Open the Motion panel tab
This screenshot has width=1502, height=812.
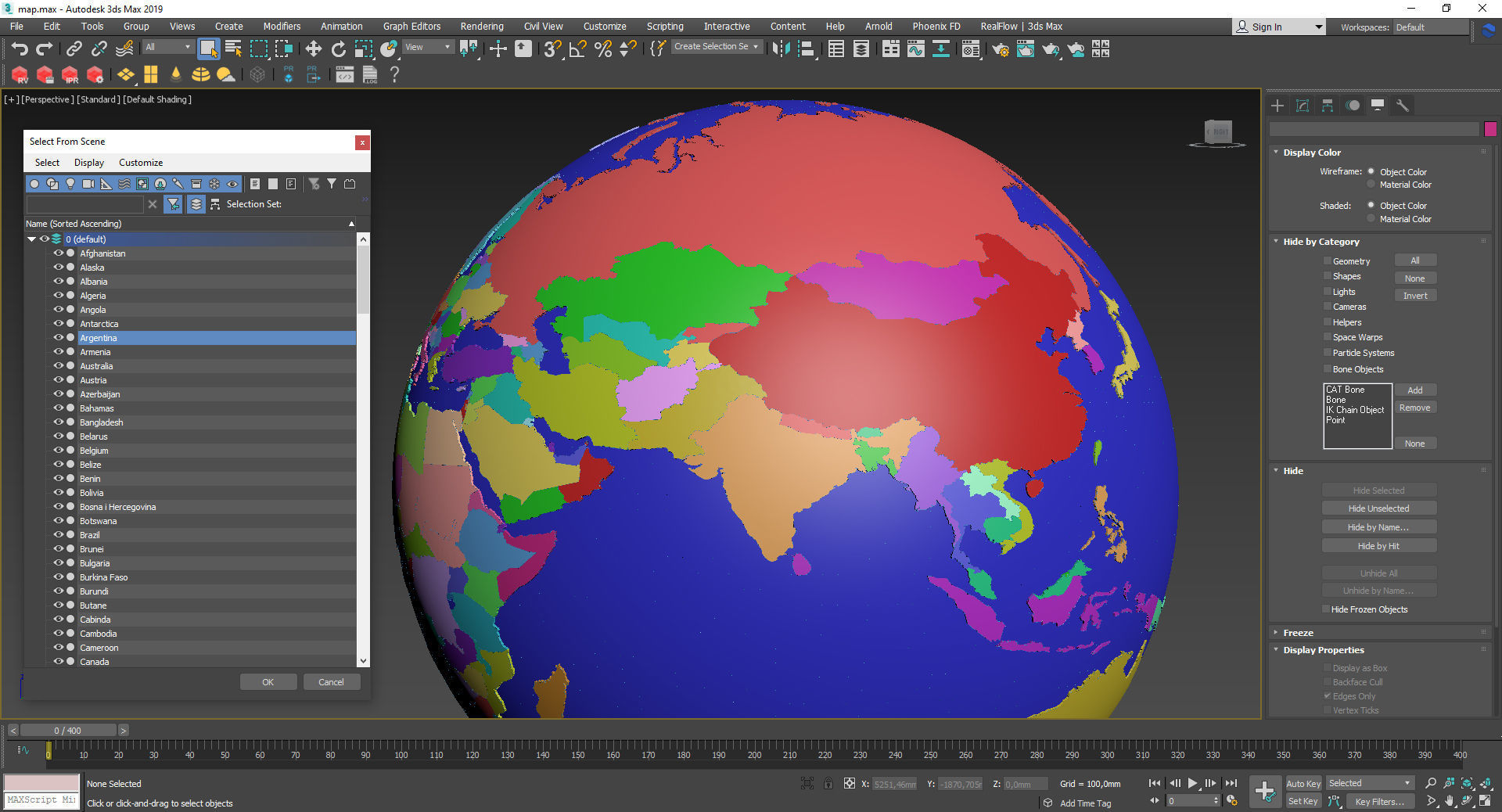click(x=1353, y=106)
